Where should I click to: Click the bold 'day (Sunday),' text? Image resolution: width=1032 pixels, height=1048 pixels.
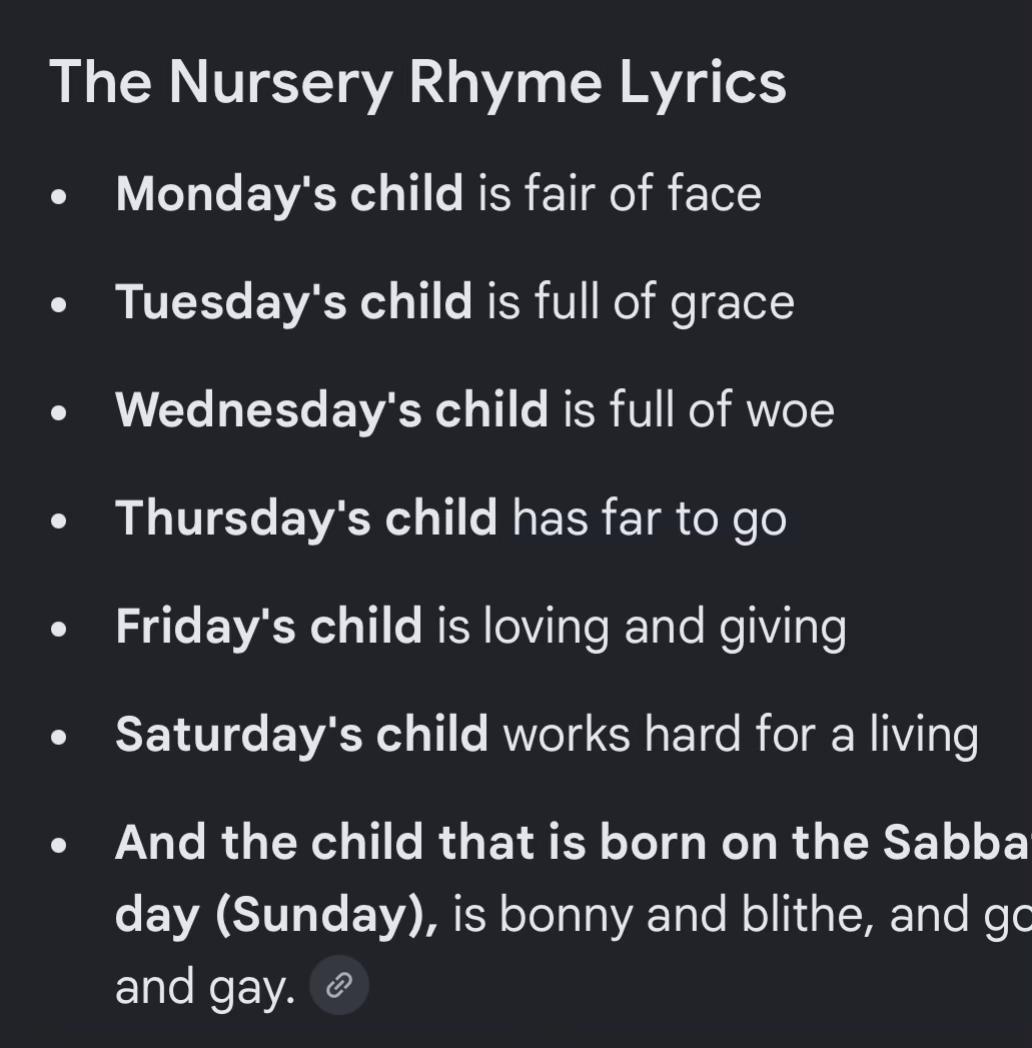click(276, 916)
